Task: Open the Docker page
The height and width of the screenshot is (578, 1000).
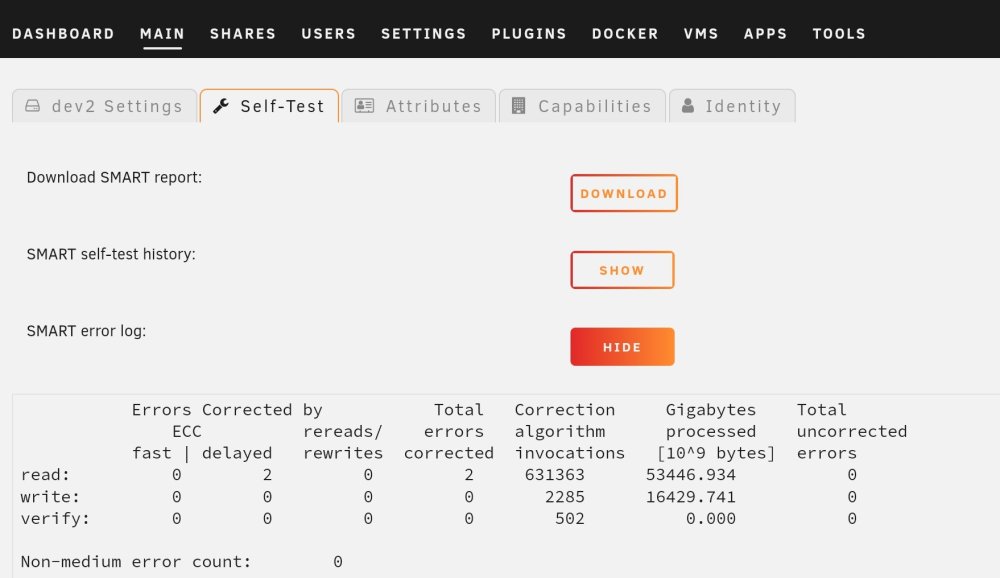Action: pos(625,34)
